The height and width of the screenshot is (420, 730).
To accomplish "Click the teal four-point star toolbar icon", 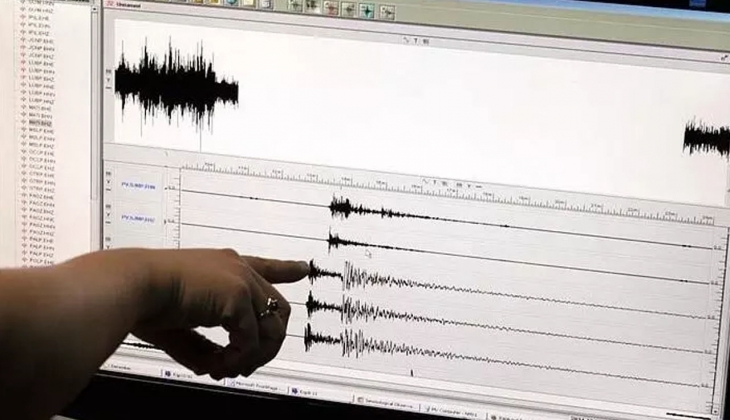I will click(x=366, y=10).
